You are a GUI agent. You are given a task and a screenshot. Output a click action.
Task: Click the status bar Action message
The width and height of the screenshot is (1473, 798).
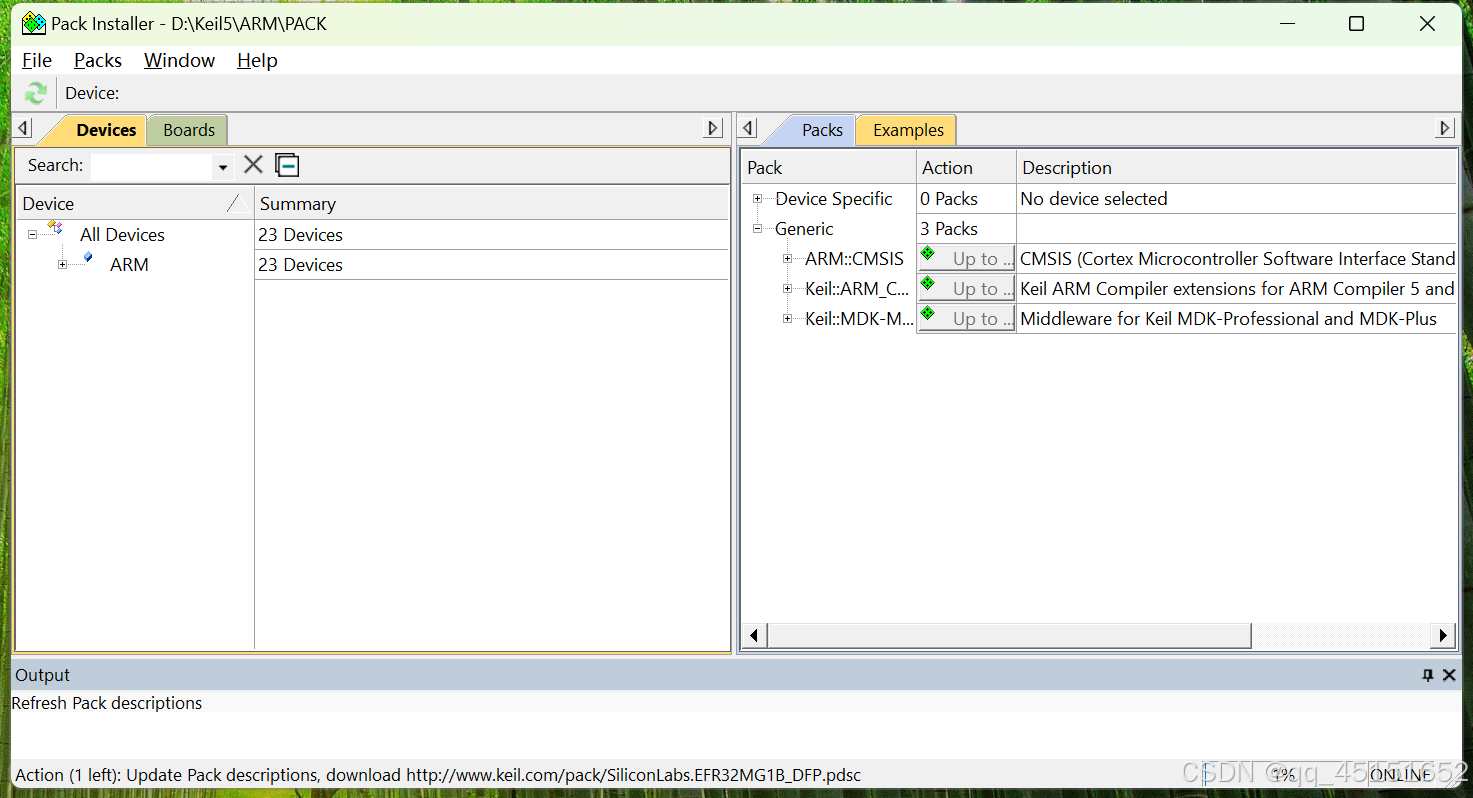438,775
